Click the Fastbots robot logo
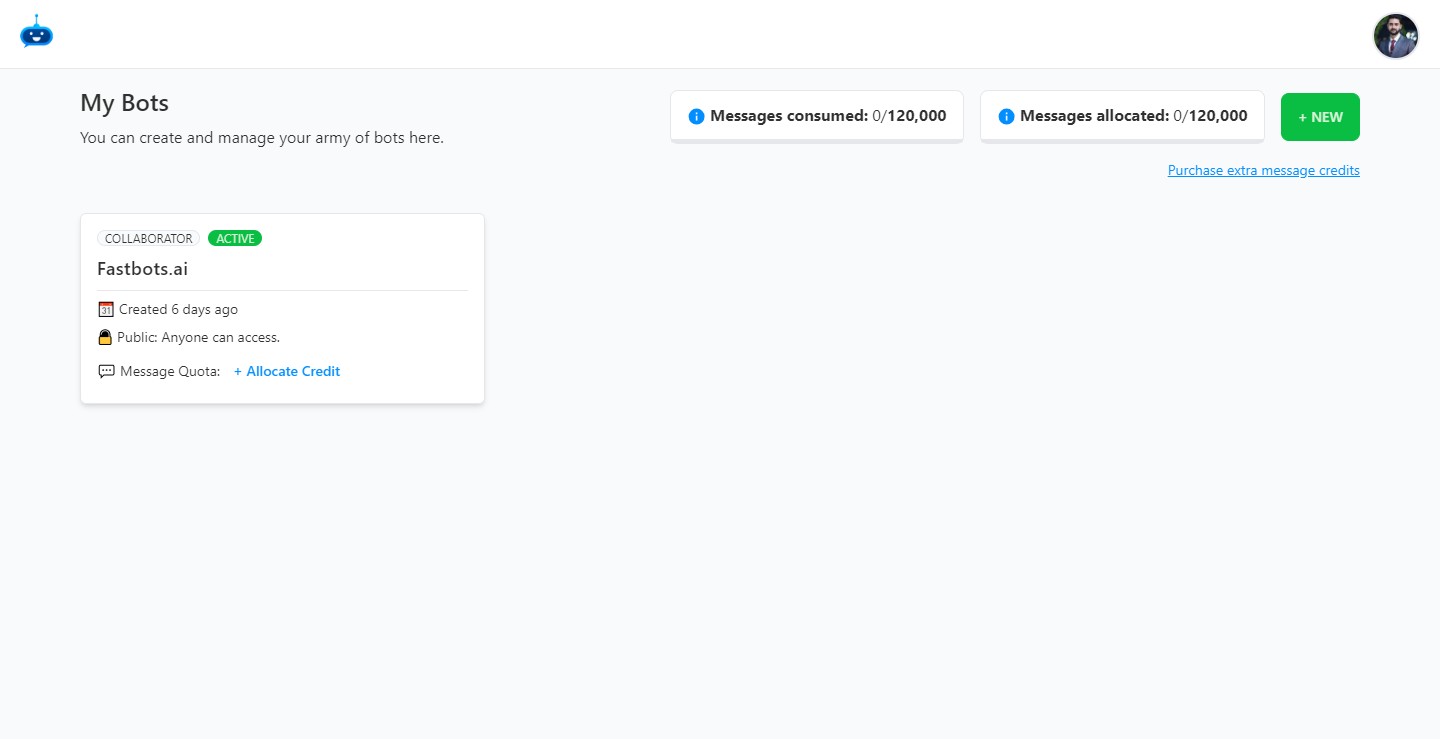Image resolution: width=1440 pixels, height=739 pixels. point(36,32)
